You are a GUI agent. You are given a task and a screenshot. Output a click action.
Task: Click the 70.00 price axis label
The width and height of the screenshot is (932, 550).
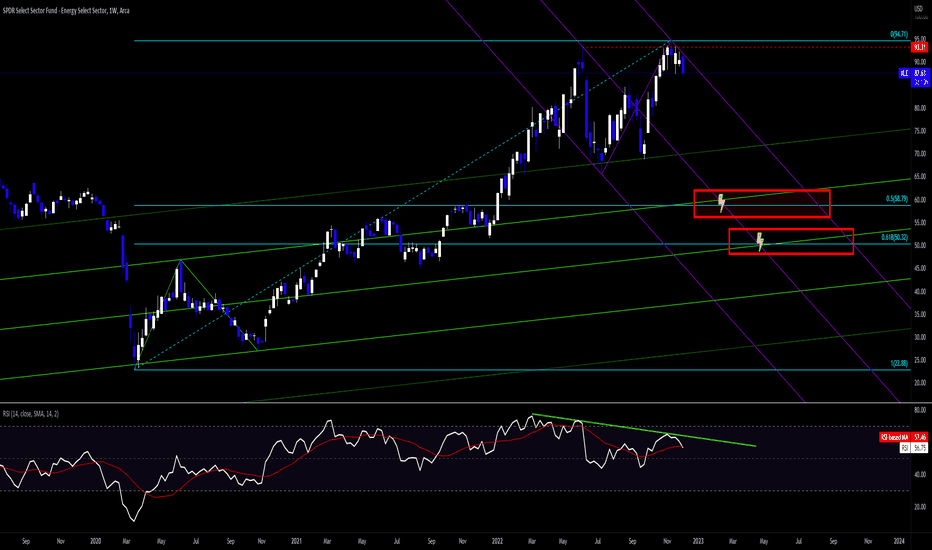[920, 153]
